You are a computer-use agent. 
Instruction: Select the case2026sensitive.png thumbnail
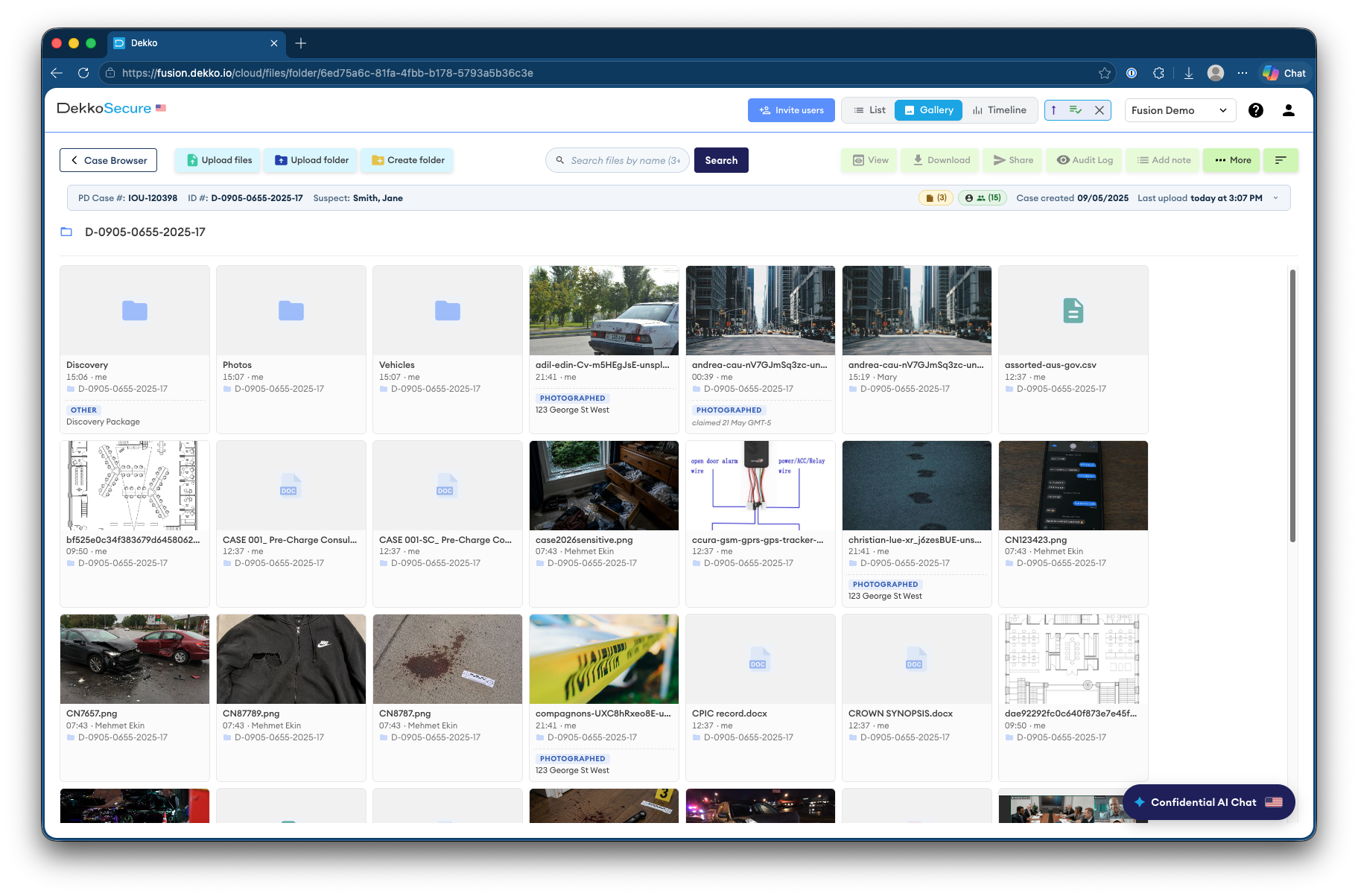(604, 486)
